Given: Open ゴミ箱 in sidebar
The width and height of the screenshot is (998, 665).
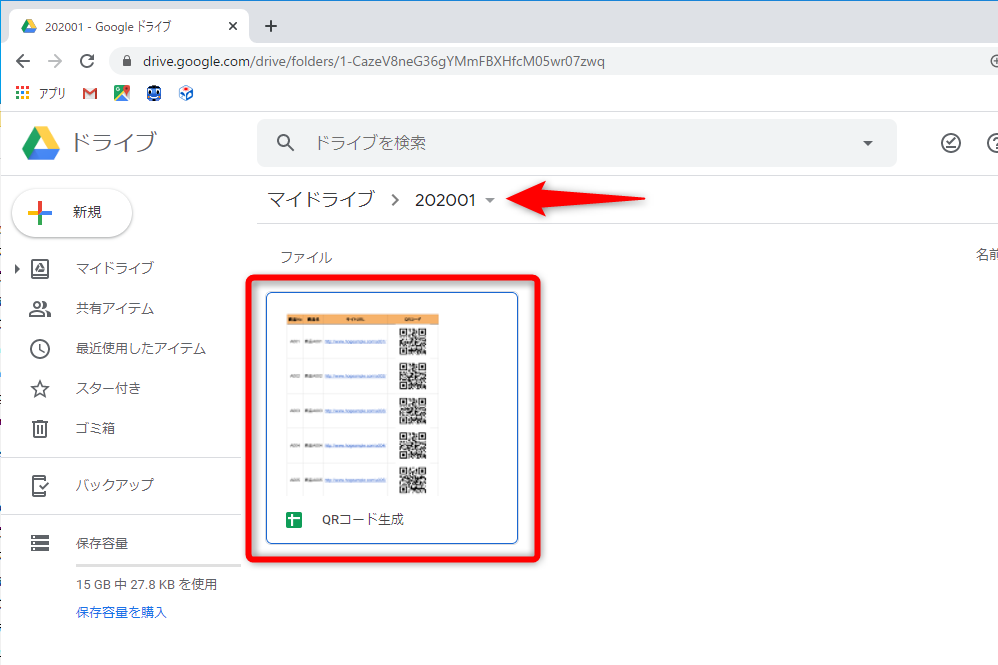Looking at the screenshot, I should [95, 429].
